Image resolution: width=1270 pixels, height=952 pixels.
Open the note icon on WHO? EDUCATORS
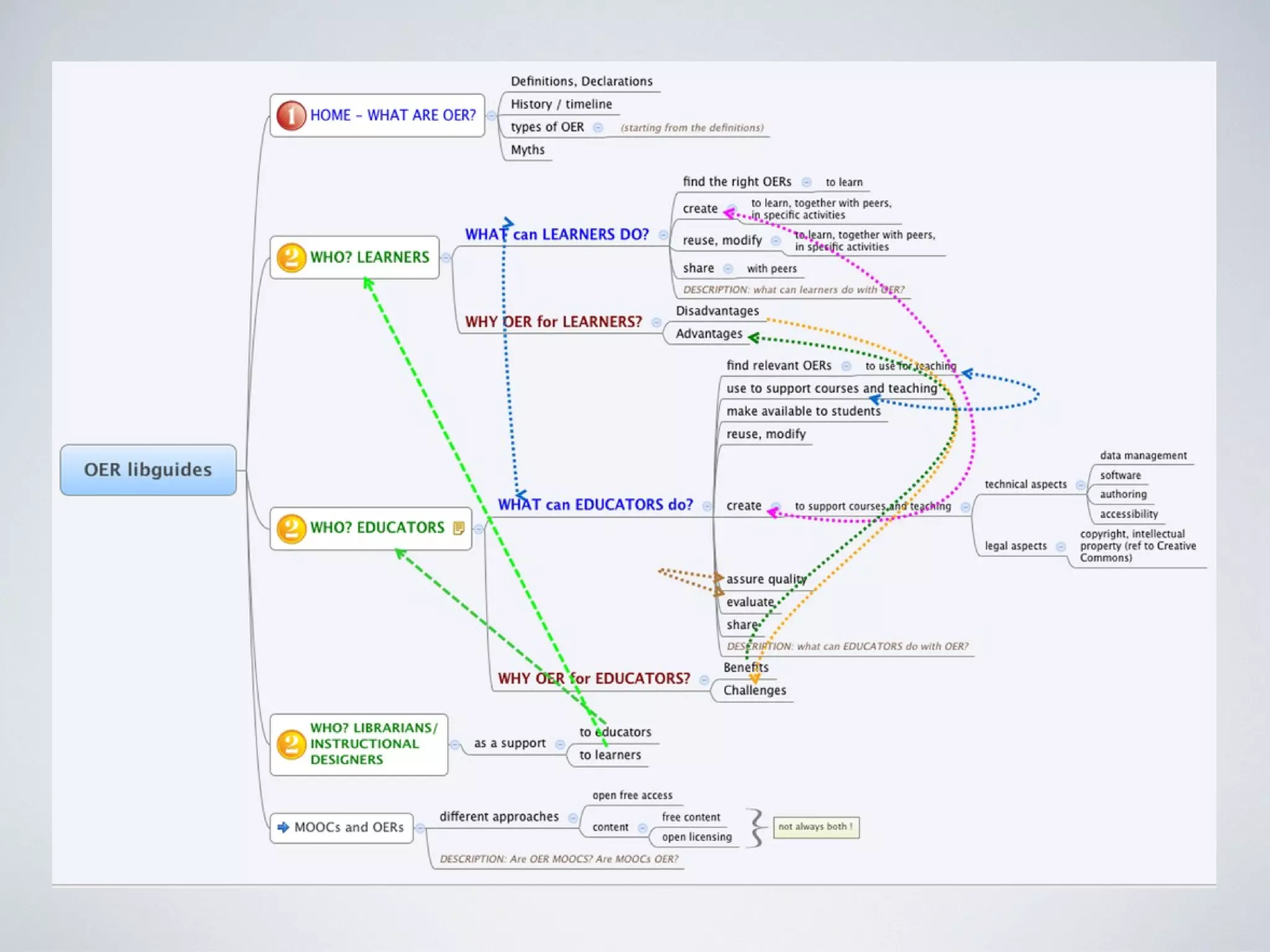(x=459, y=528)
